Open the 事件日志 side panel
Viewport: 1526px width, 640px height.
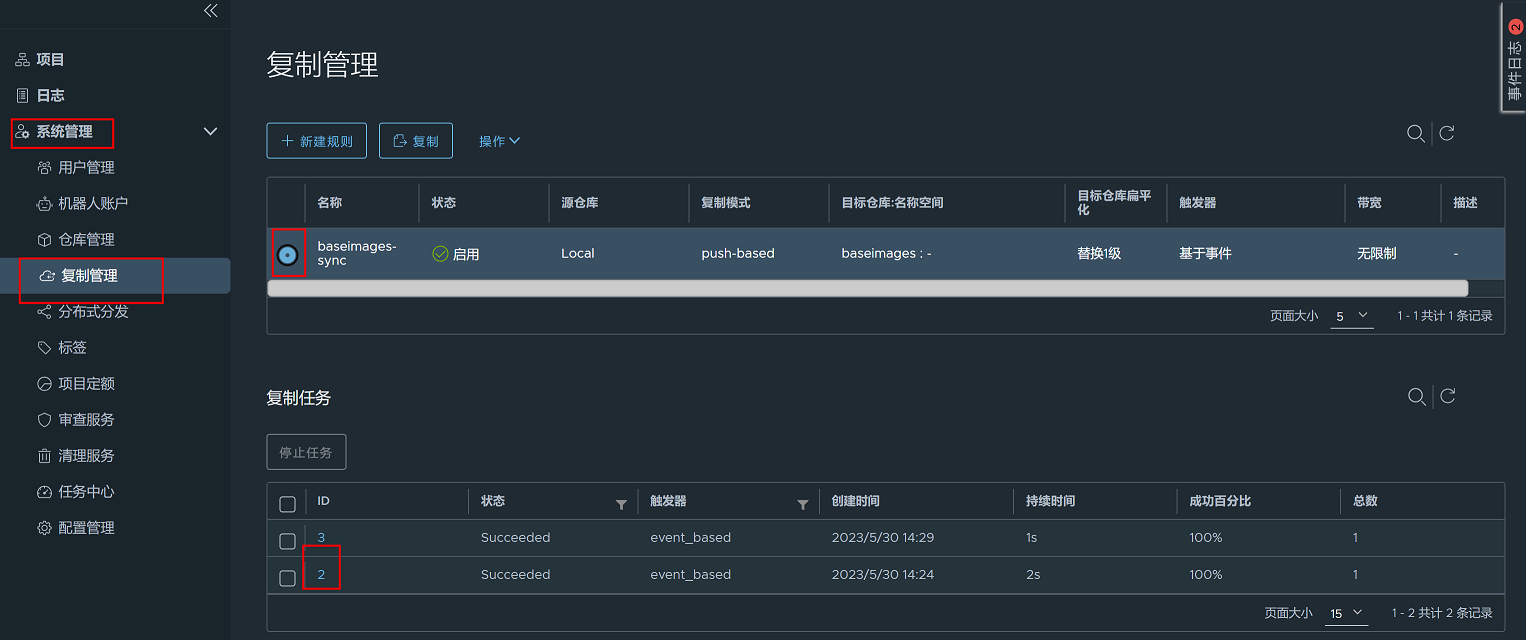coord(1514,60)
